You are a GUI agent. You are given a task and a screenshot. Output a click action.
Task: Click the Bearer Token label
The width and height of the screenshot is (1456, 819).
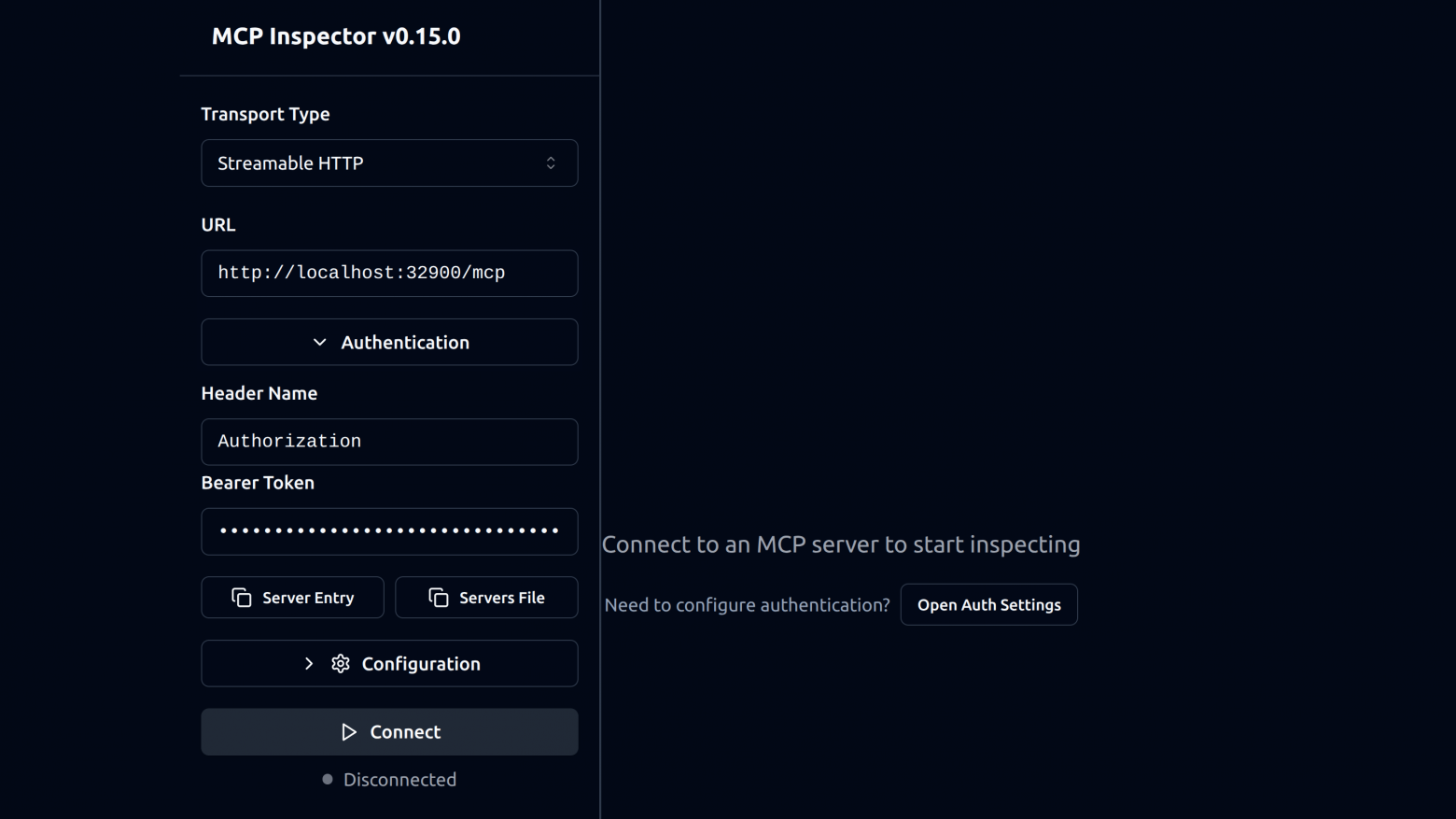258,483
